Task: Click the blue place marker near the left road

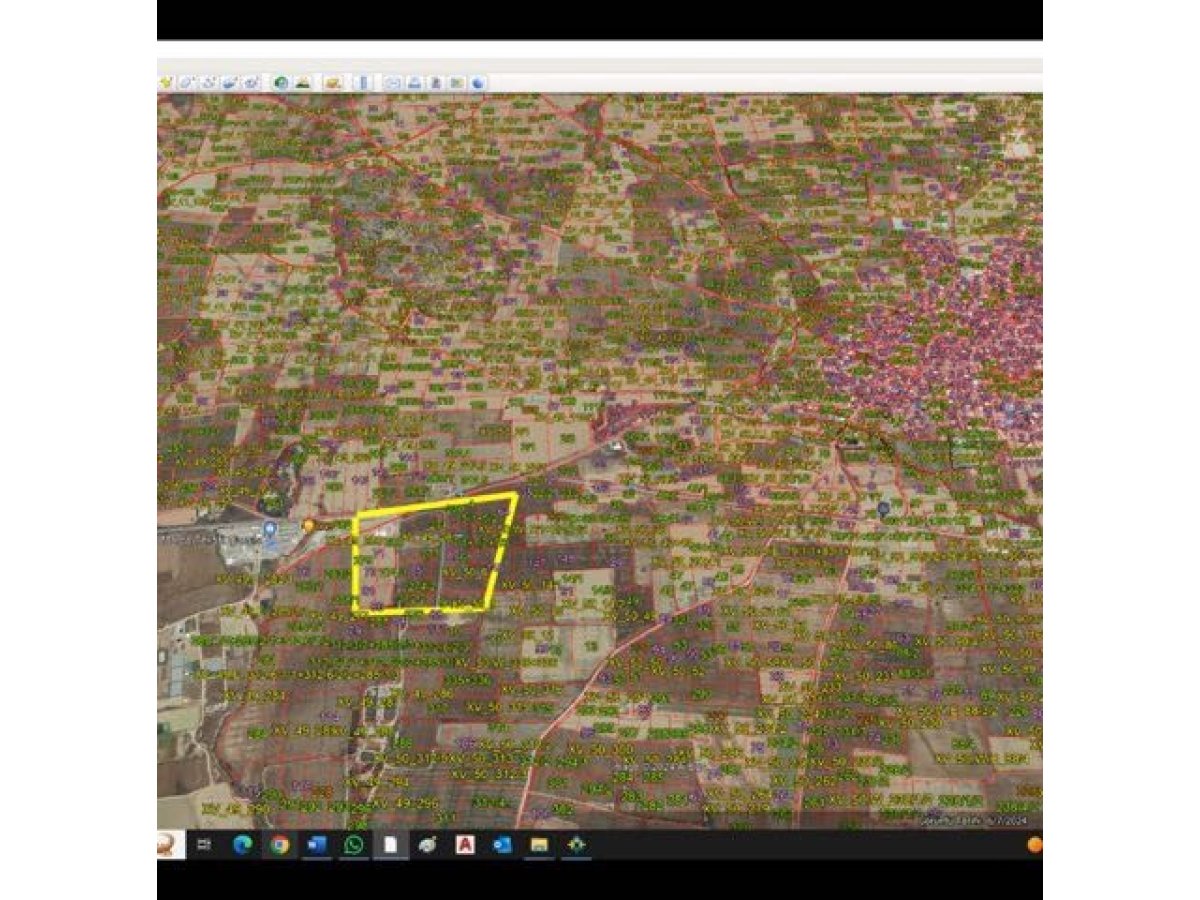Action: point(270,528)
